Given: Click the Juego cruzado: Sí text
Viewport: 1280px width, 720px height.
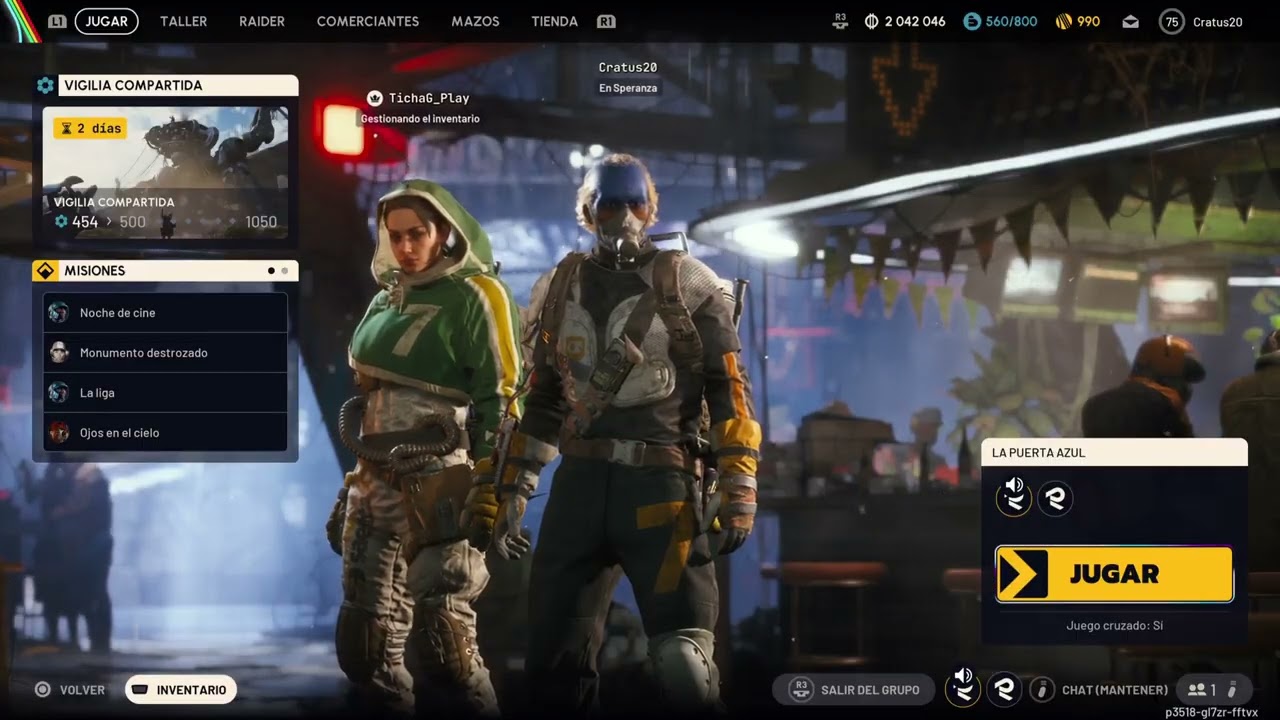Looking at the screenshot, I should tap(1114, 626).
